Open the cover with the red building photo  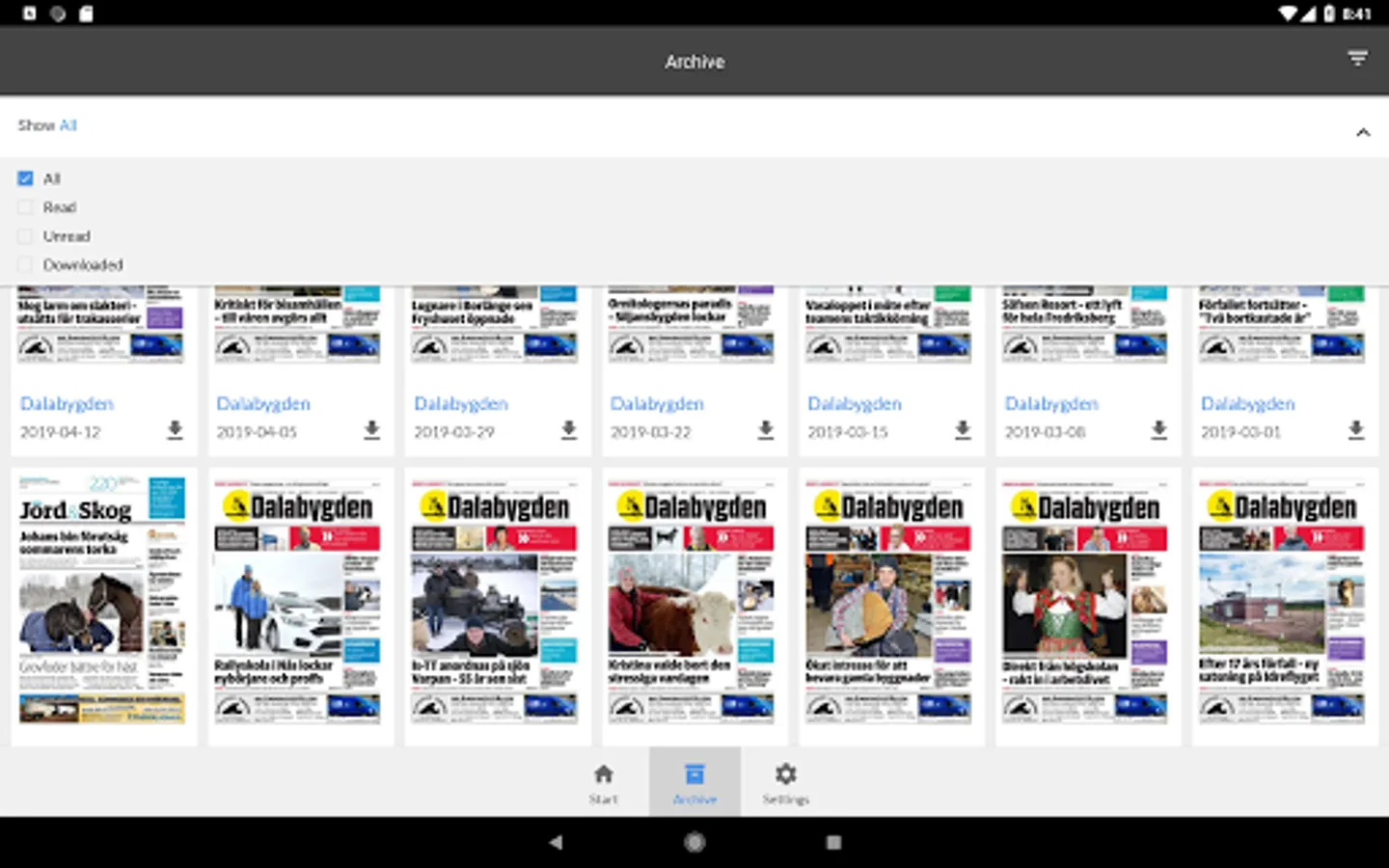tap(1281, 600)
